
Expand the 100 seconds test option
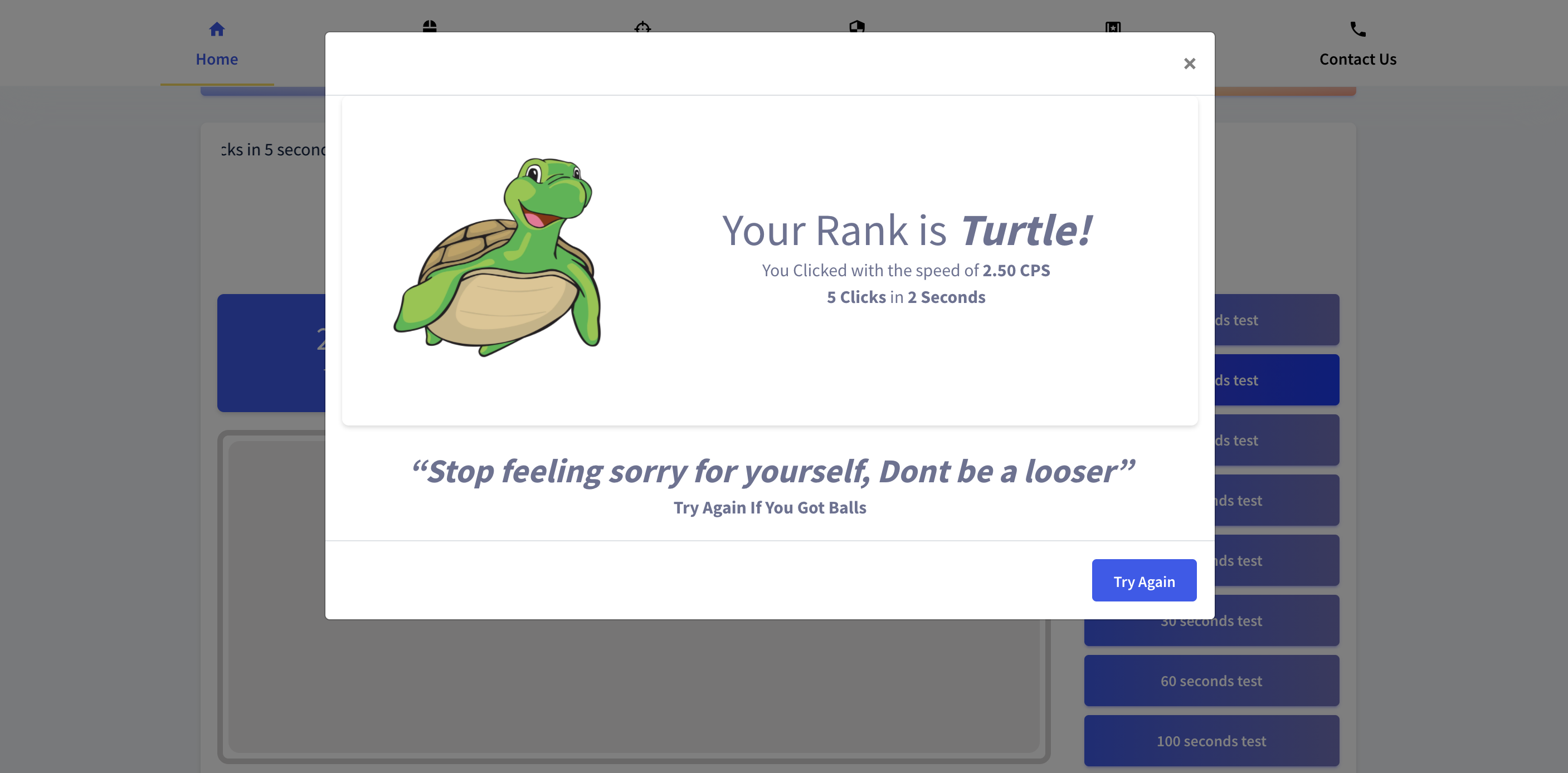pos(1211,740)
